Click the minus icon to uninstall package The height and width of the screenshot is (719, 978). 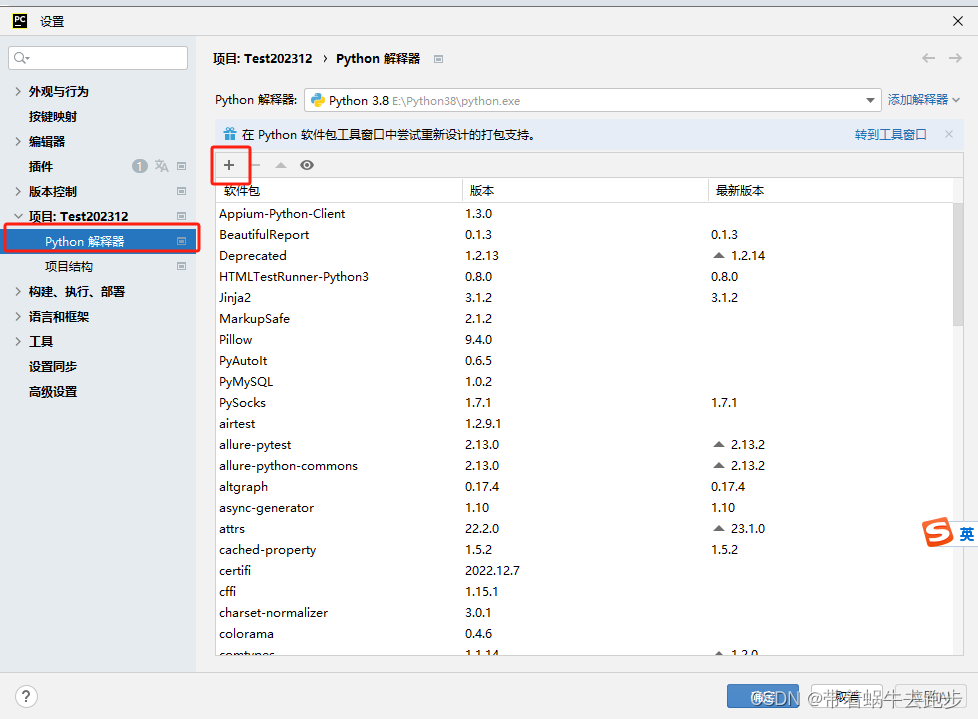click(256, 165)
